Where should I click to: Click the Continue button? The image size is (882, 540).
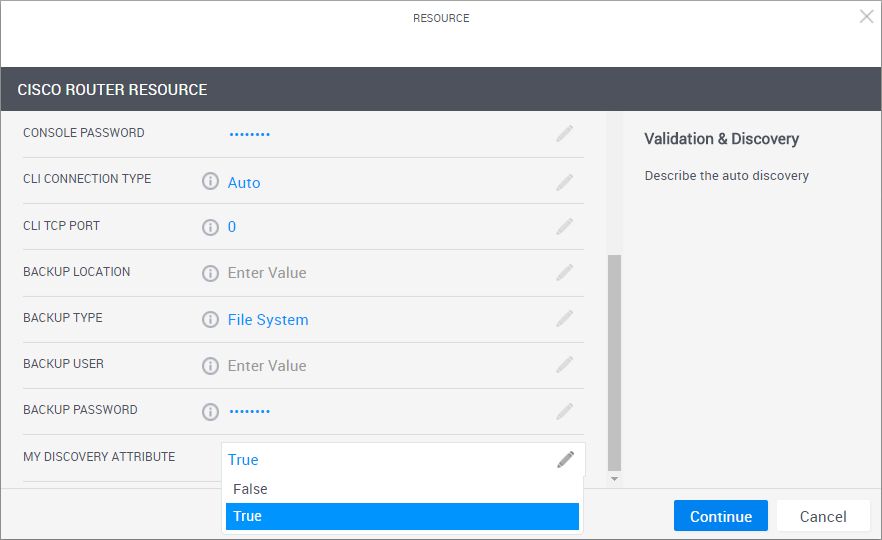click(721, 516)
